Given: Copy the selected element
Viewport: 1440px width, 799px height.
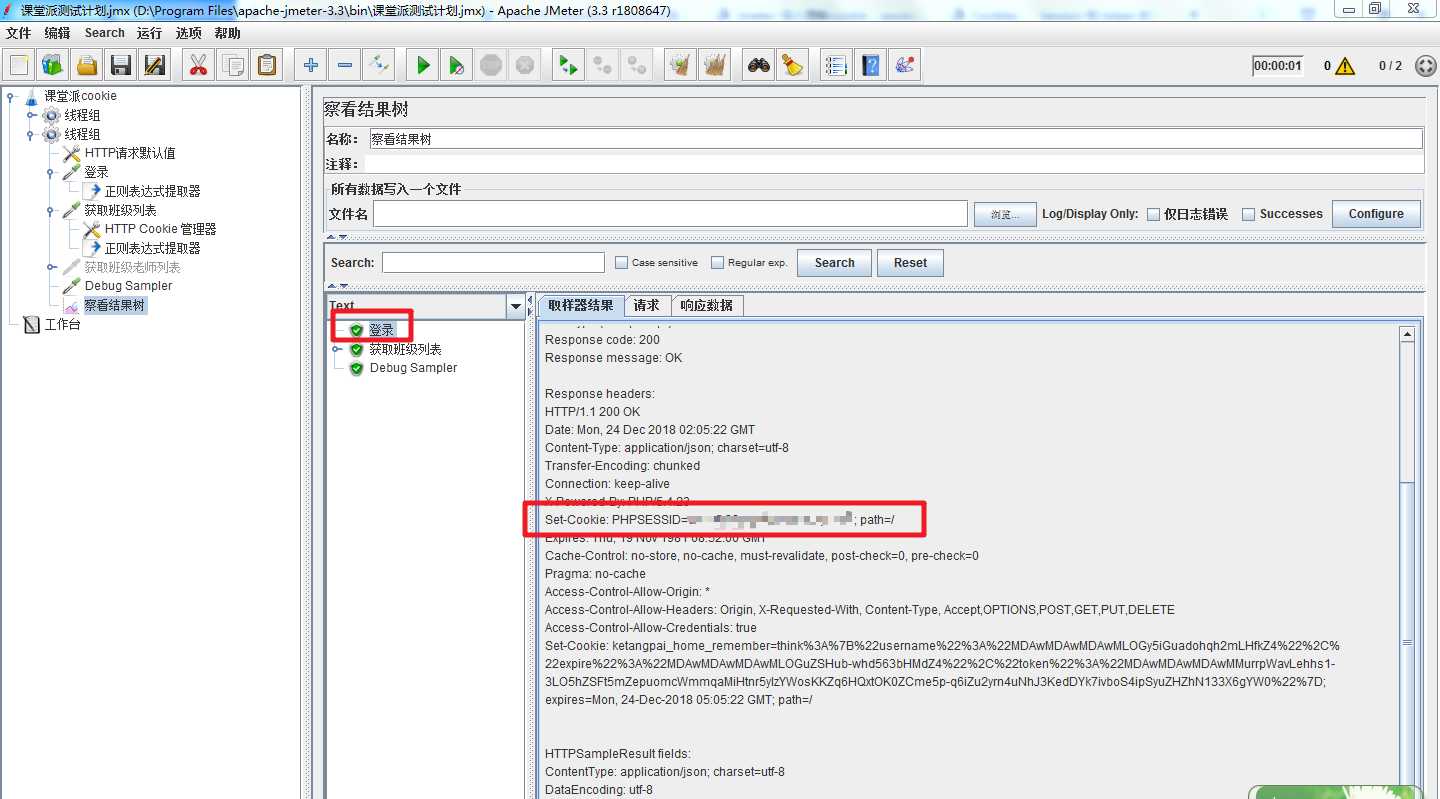Looking at the screenshot, I should [x=232, y=65].
